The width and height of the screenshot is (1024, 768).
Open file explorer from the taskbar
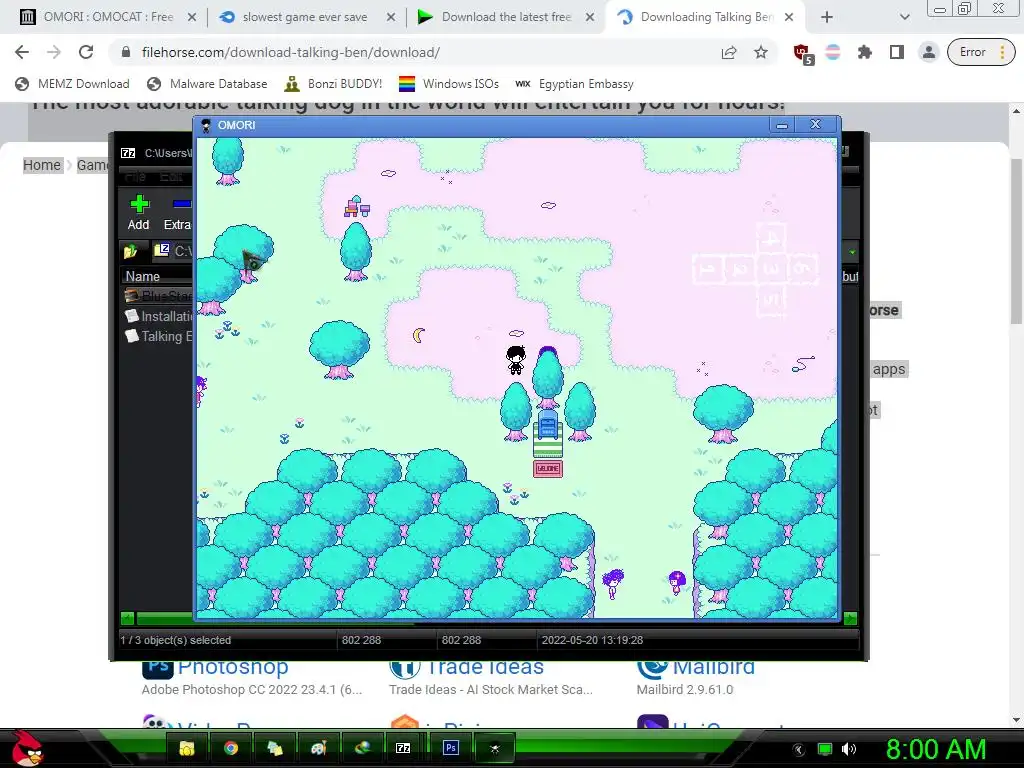click(x=187, y=748)
